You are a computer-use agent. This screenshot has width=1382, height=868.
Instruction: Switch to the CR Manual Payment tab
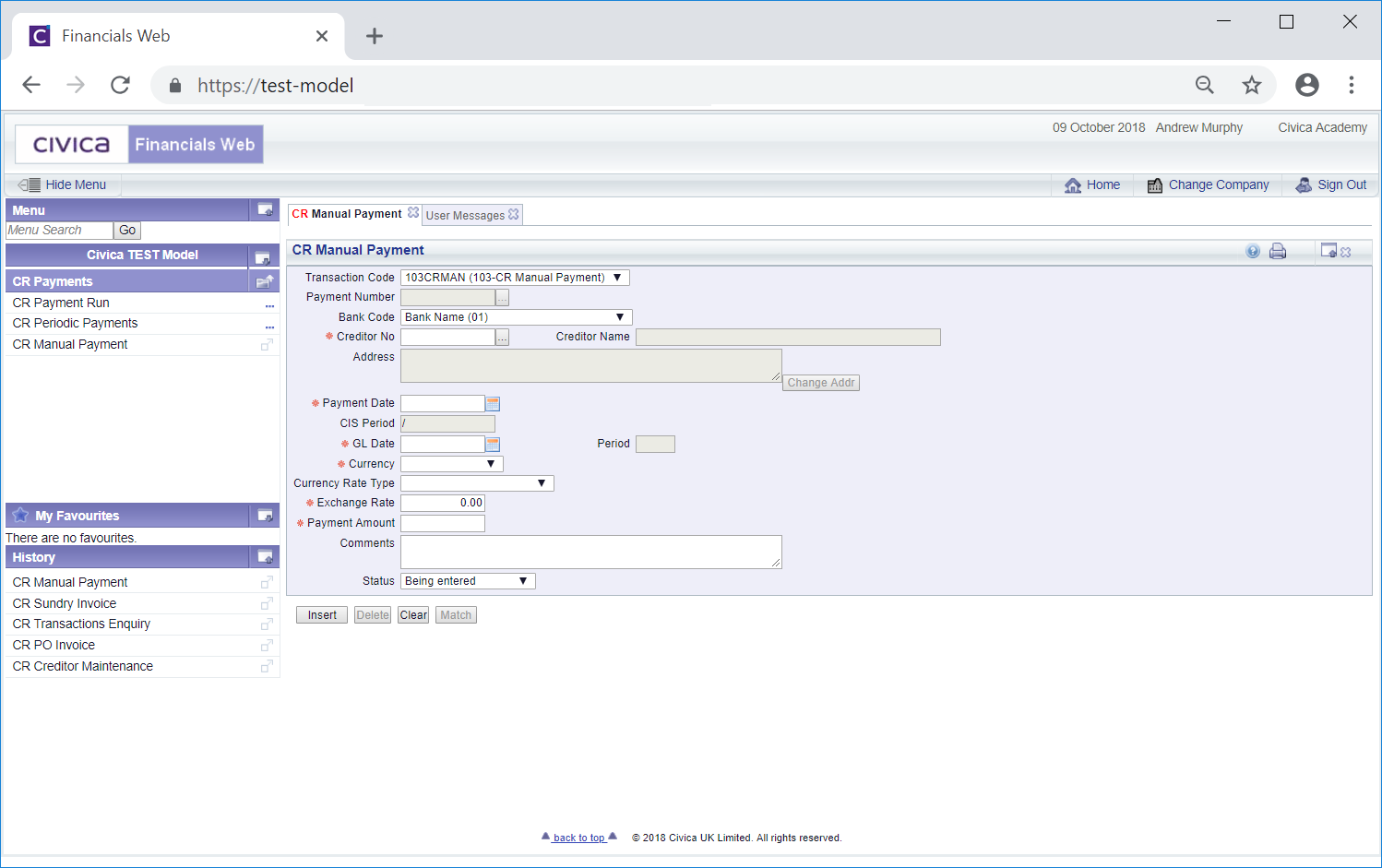347,214
